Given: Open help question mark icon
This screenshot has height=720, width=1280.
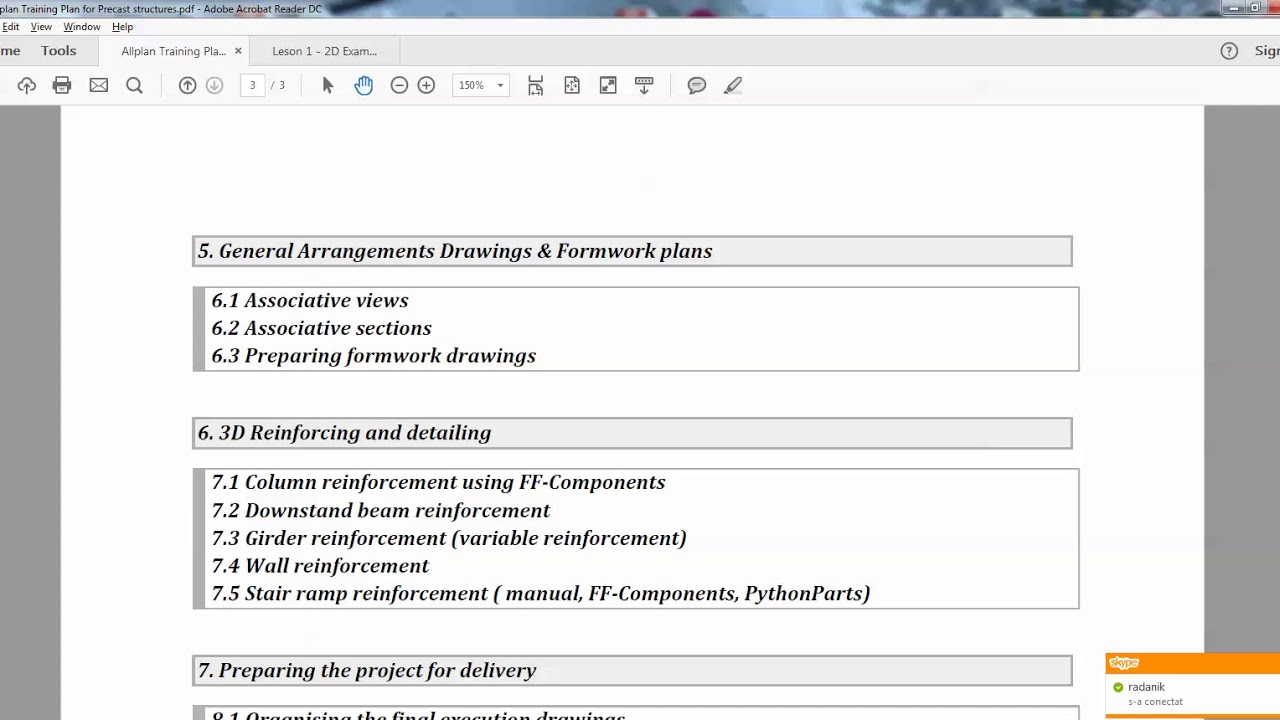Looking at the screenshot, I should click(1229, 51).
